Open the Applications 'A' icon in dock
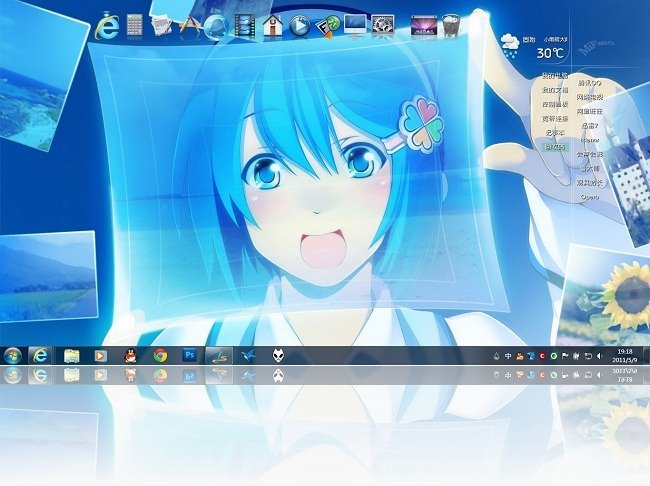This screenshot has height=486, width=650. 189,26
